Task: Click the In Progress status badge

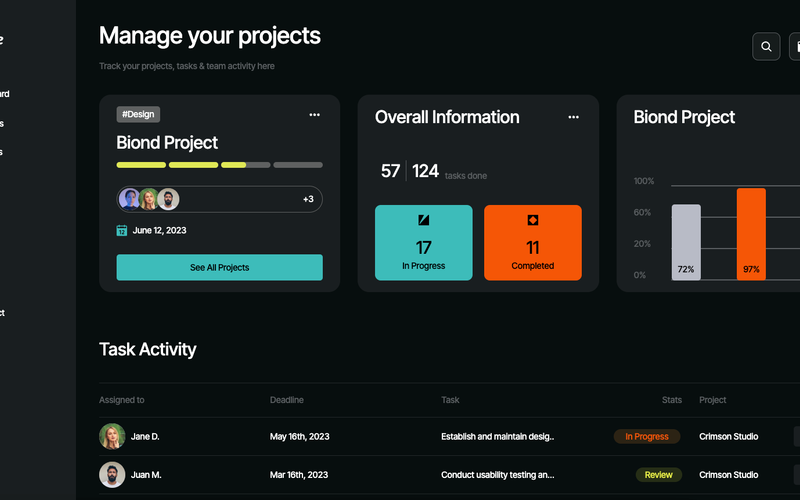Action: (647, 436)
